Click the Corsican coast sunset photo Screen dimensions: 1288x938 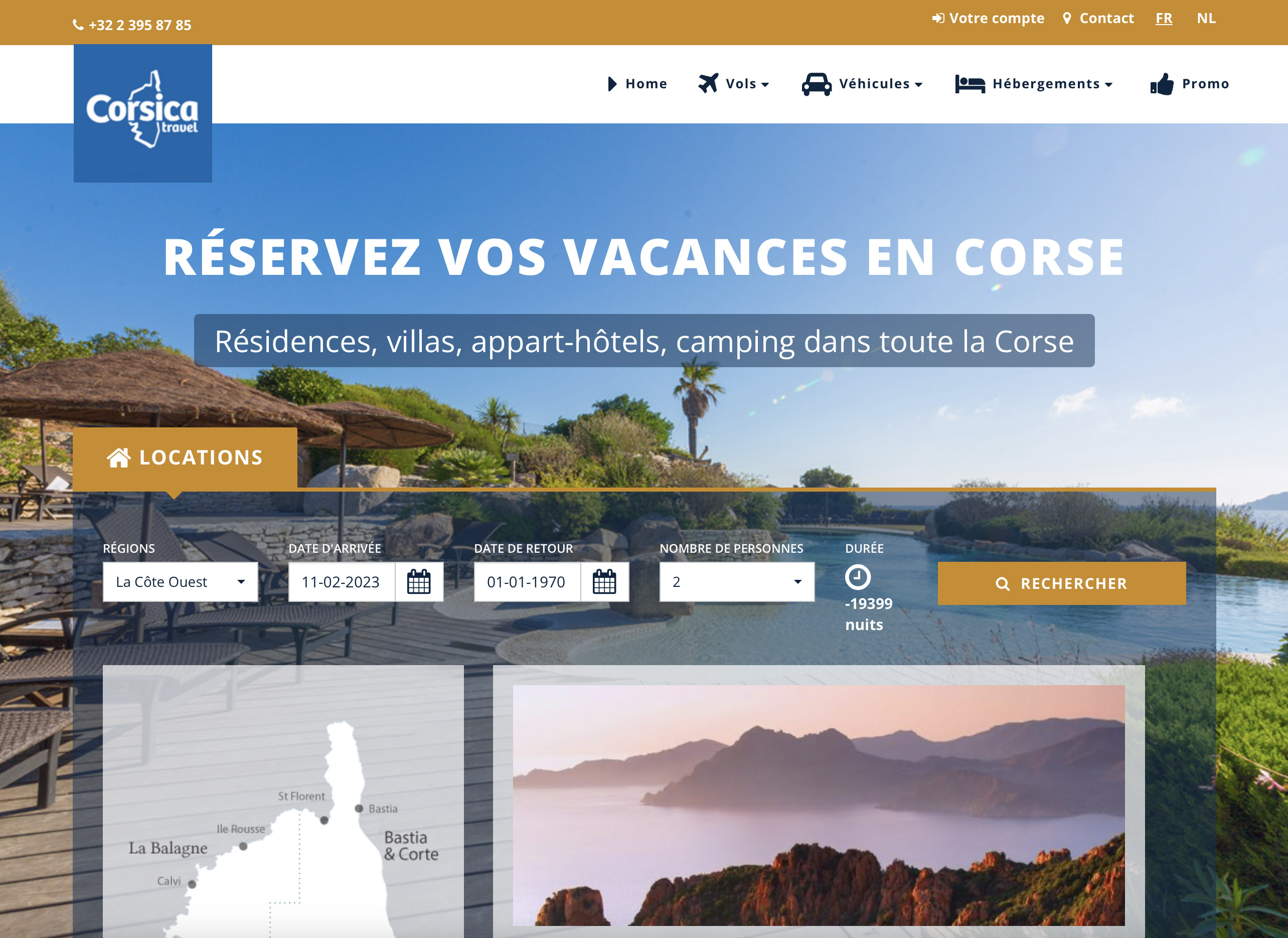818,805
